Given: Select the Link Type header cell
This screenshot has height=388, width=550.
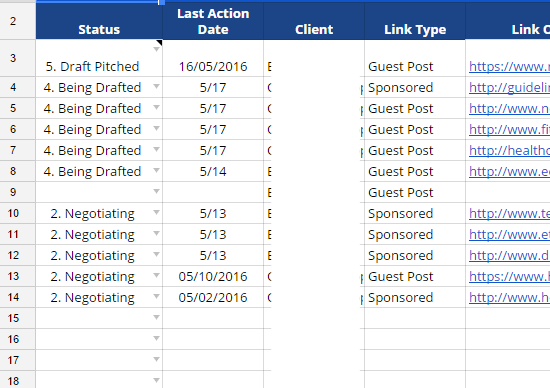Looking at the screenshot, I should pyautogui.click(x=415, y=21).
